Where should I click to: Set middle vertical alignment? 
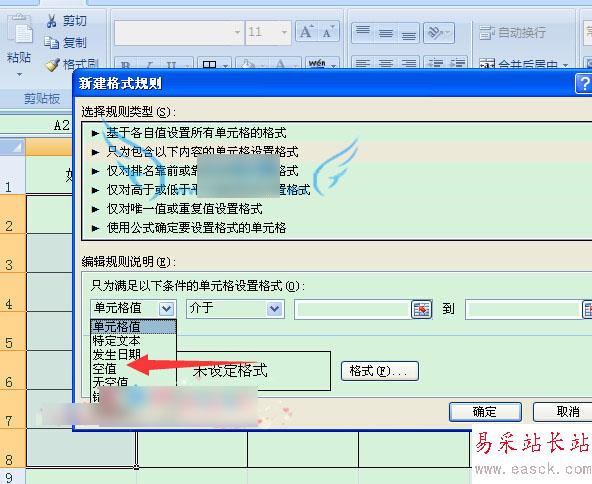(x=385, y=33)
